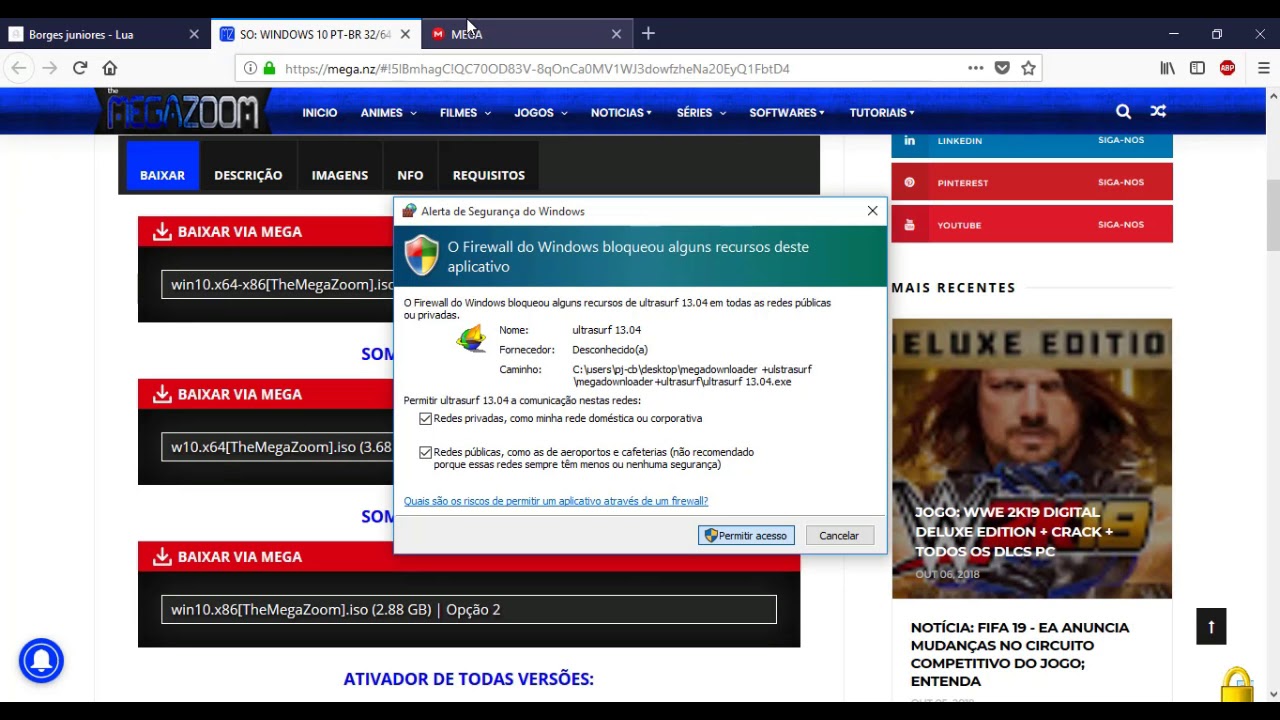Bookmark this page with star icon
Viewport: 1280px width, 720px height.
[1028, 68]
